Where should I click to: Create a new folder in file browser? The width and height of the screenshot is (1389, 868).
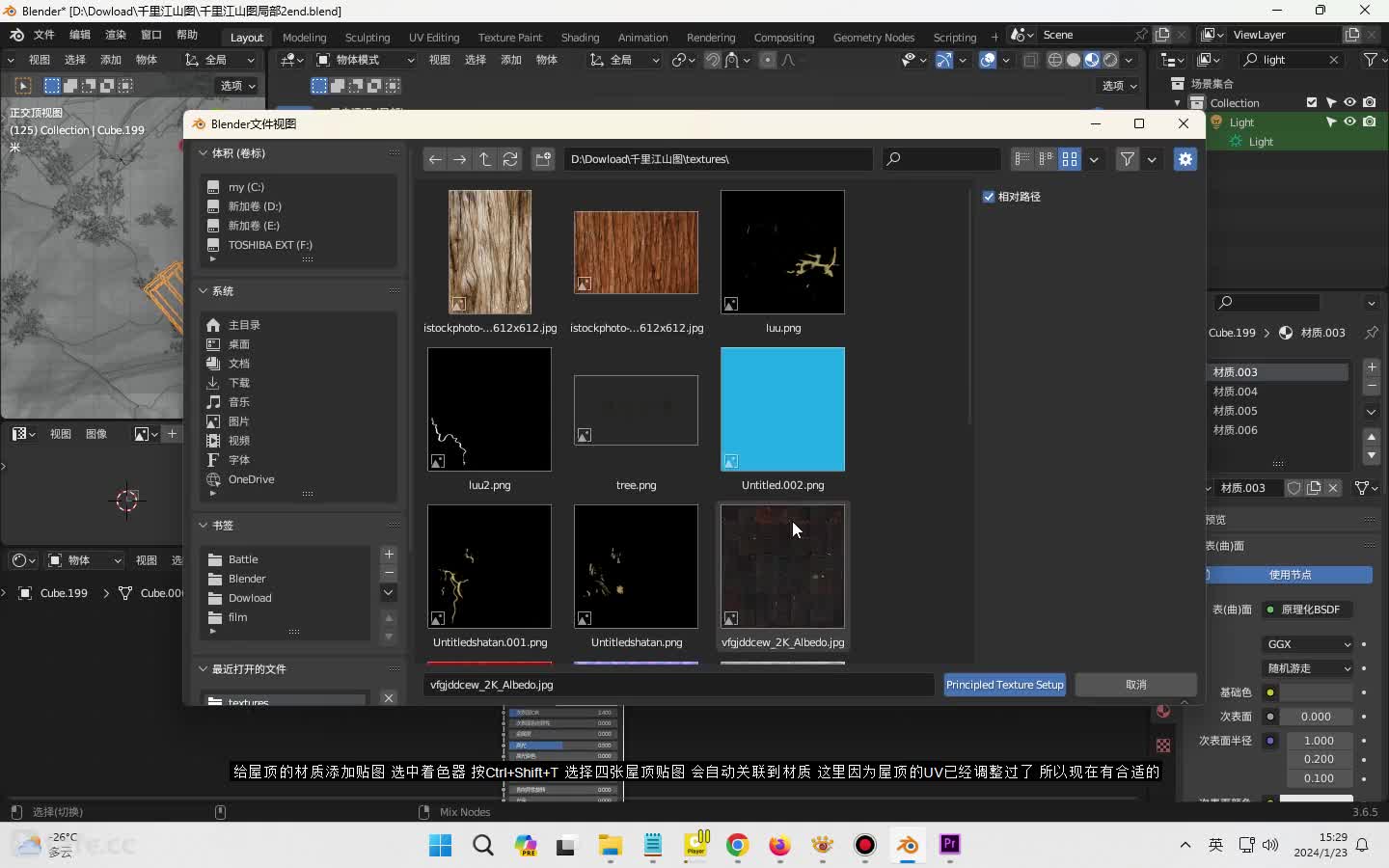point(543,159)
